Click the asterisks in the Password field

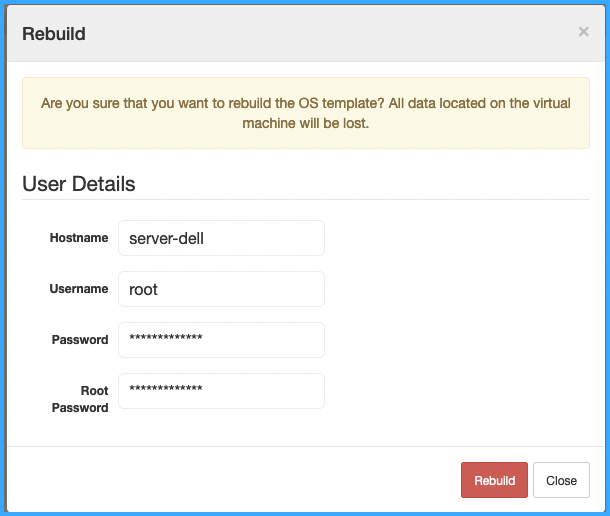(x=166, y=337)
